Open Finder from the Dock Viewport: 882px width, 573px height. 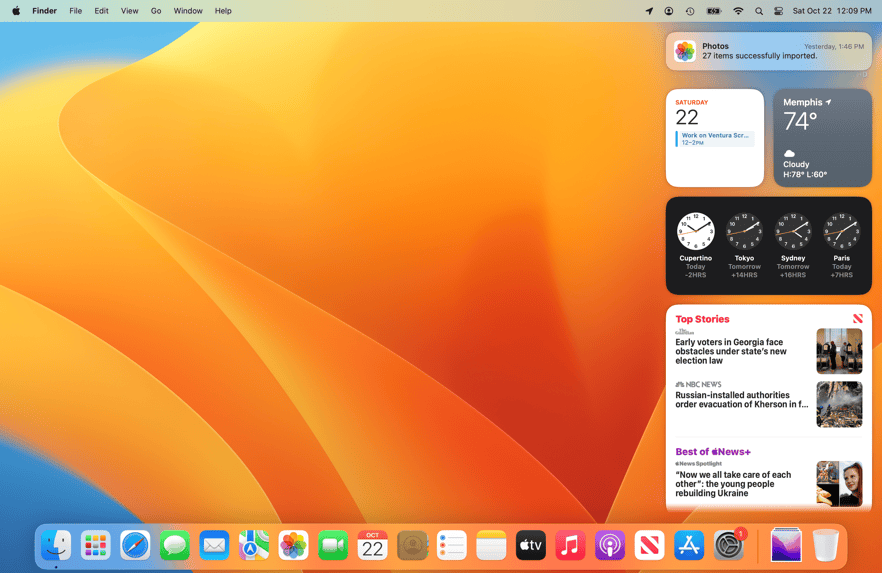tap(56, 545)
